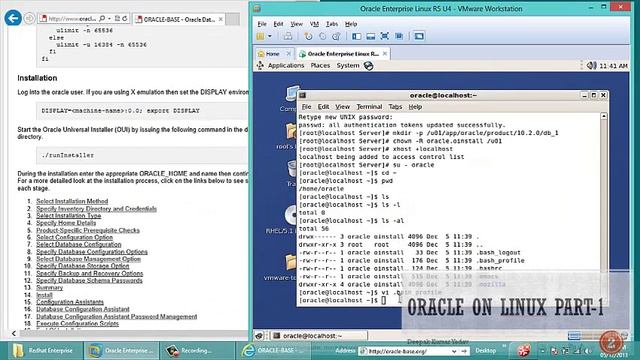Image resolution: width=640 pixels, height=360 pixels.
Task: Open VMware Workstation Help menu
Action: [x=351, y=24]
